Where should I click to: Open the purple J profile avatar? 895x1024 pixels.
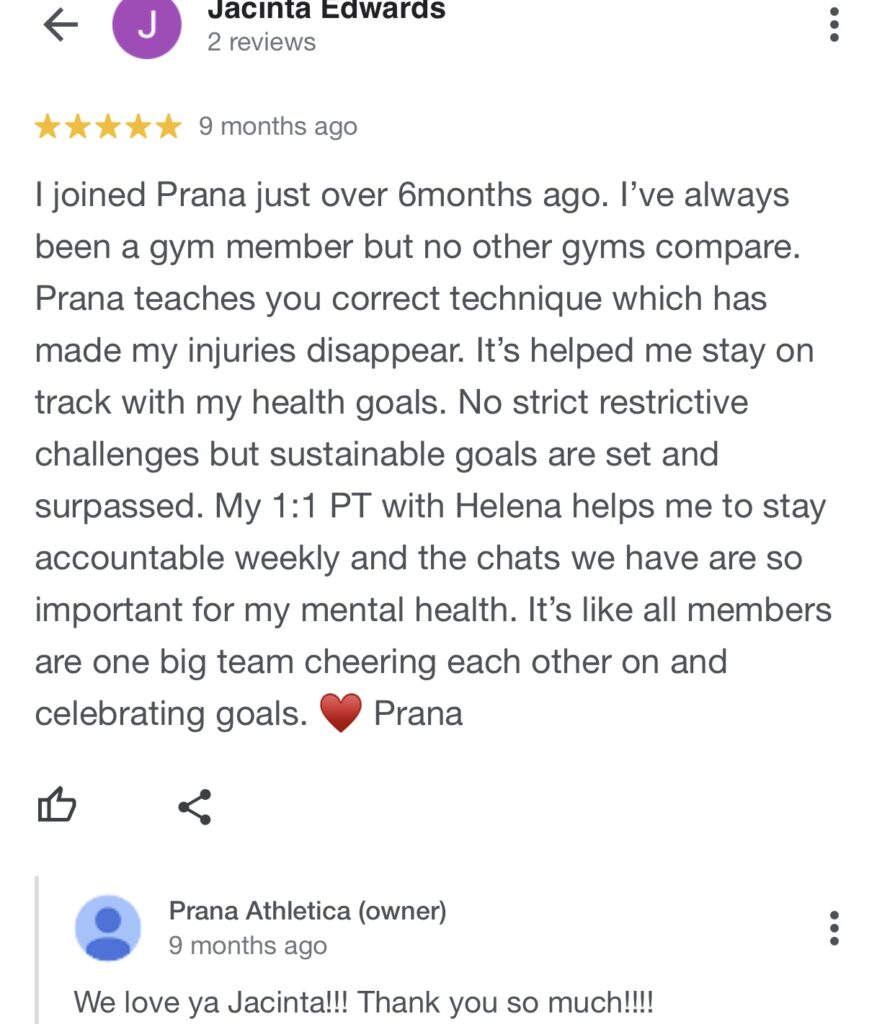(x=147, y=27)
